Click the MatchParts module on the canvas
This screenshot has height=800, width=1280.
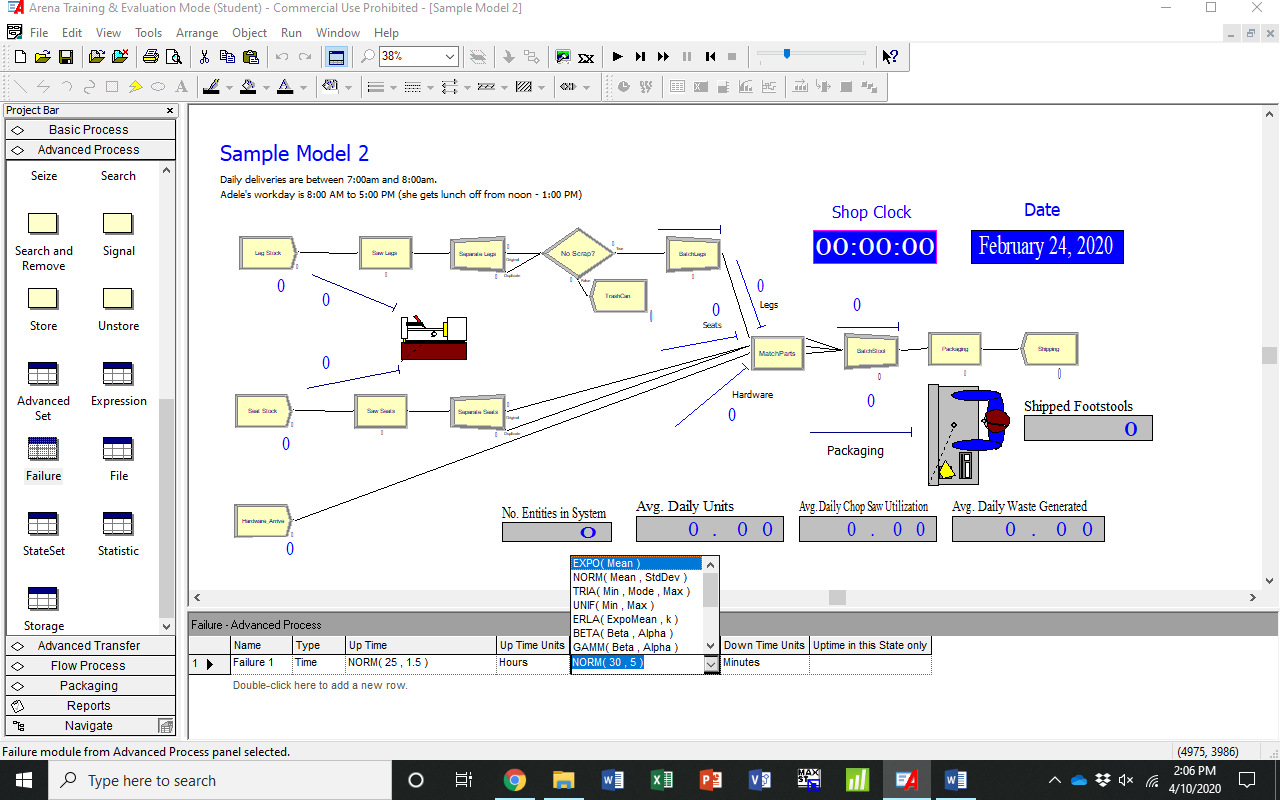pyautogui.click(x=777, y=353)
